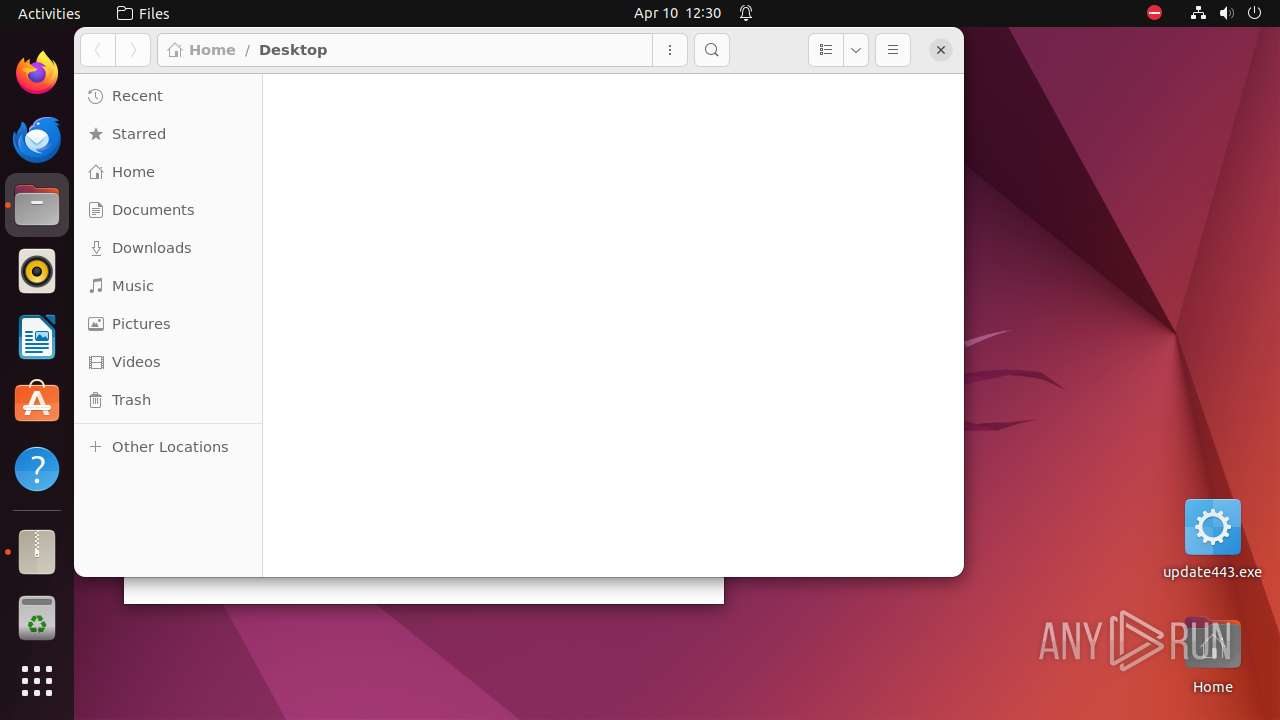
Task: Open Other Locations in the sidebar
Action: click(168, 447)
